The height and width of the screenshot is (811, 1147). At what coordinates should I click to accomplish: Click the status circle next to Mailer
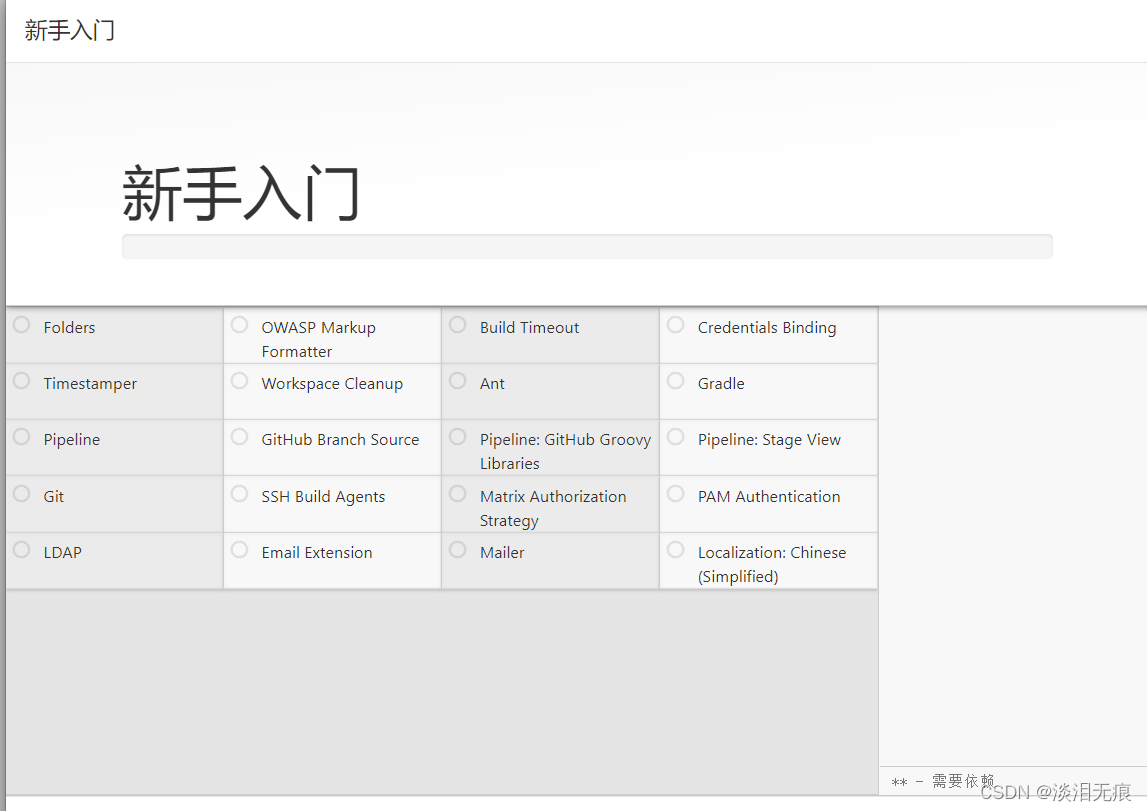click(x=458, y=549)
